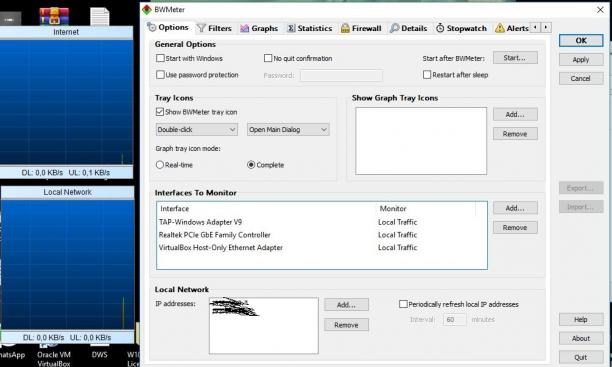Click the Start... button
This screenshot has height=367, width=612.
[515, 58]
